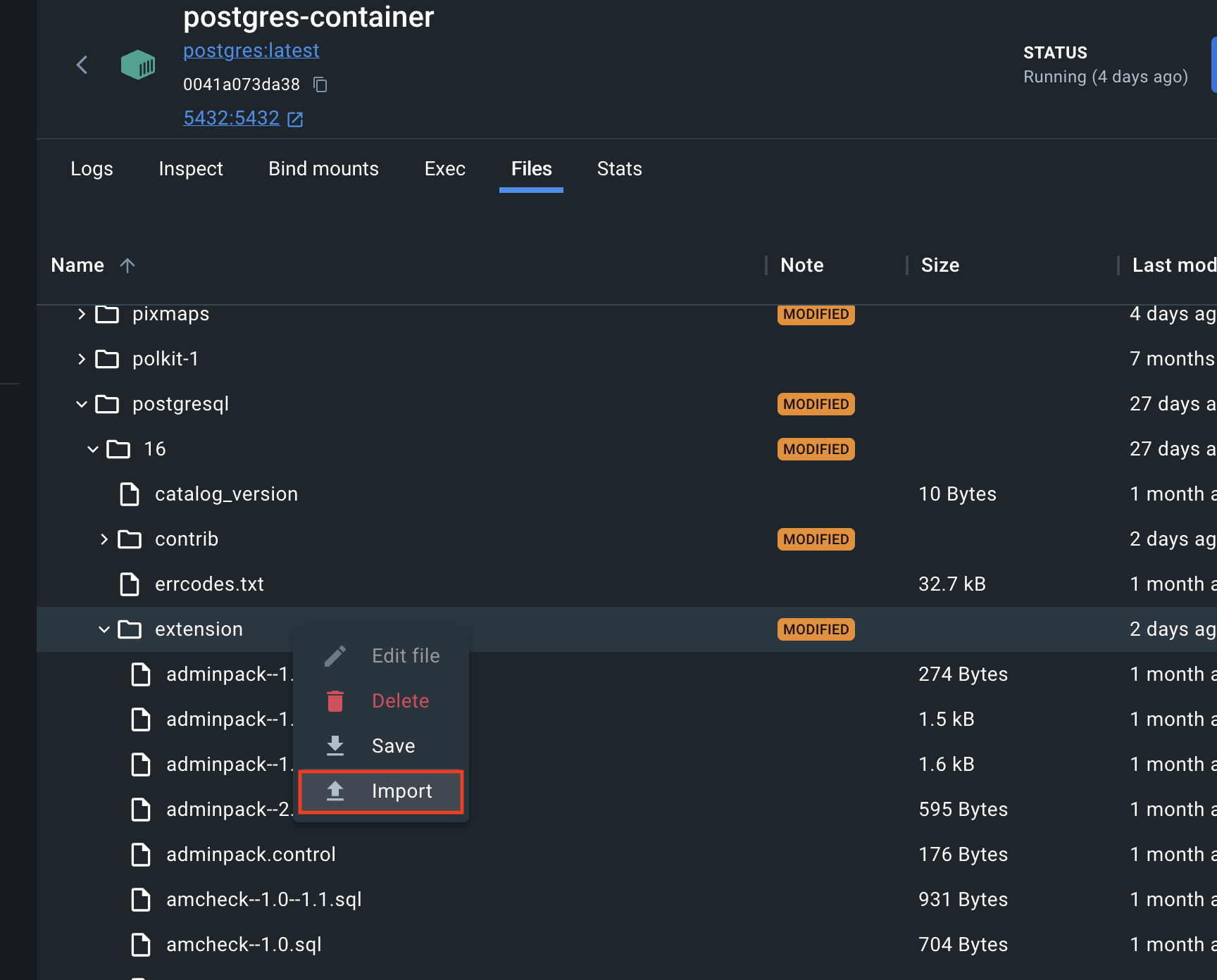1217x980 pixels.
Task: Click the Save download icon
Action: click(335, 746)
